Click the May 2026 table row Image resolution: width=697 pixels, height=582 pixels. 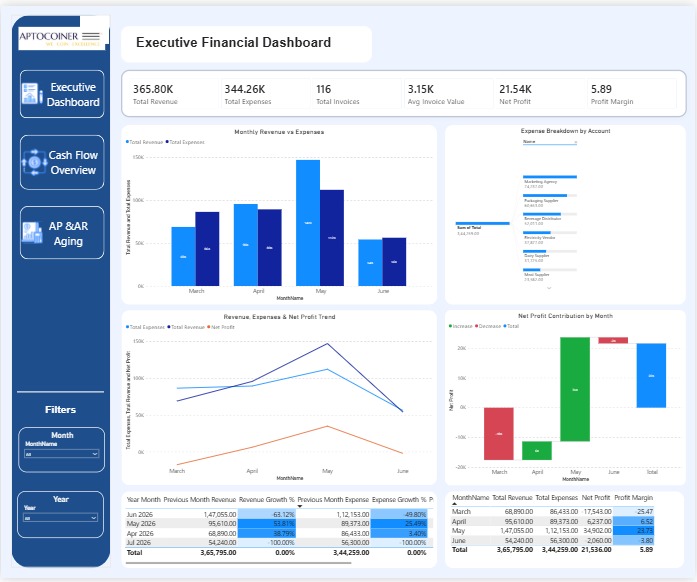279,524
